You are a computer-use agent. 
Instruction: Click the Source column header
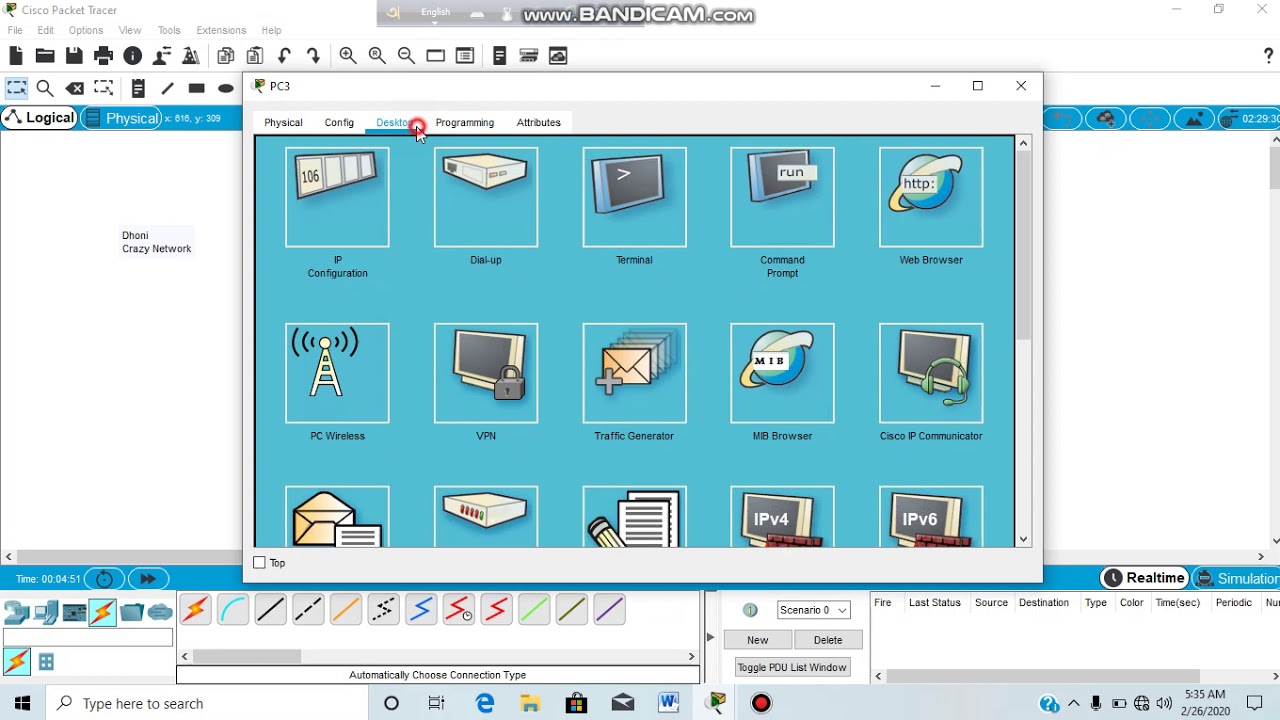[x=991, y=603]
